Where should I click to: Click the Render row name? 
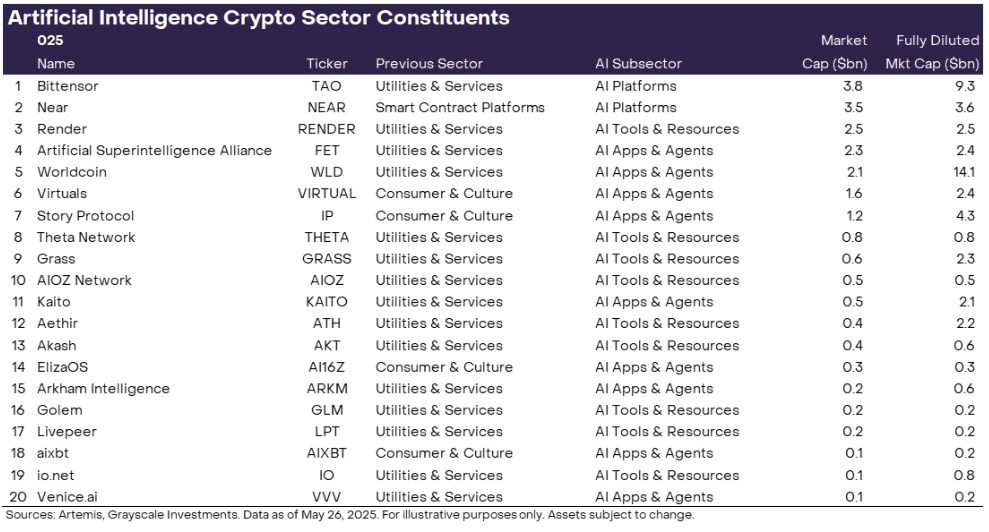[x=62, y=129]
